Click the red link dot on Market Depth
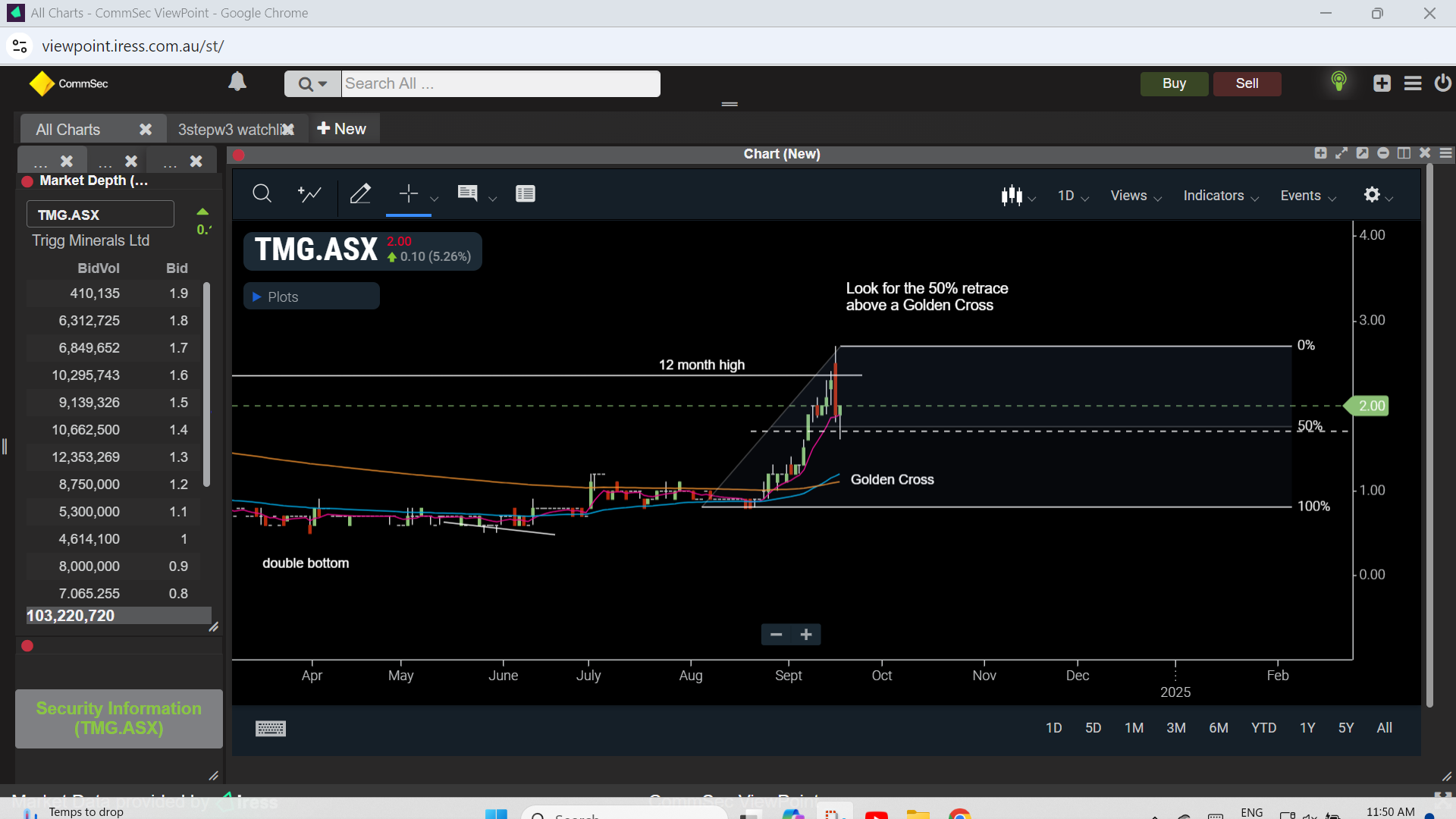1456x819 pixels. coord(27,181)
